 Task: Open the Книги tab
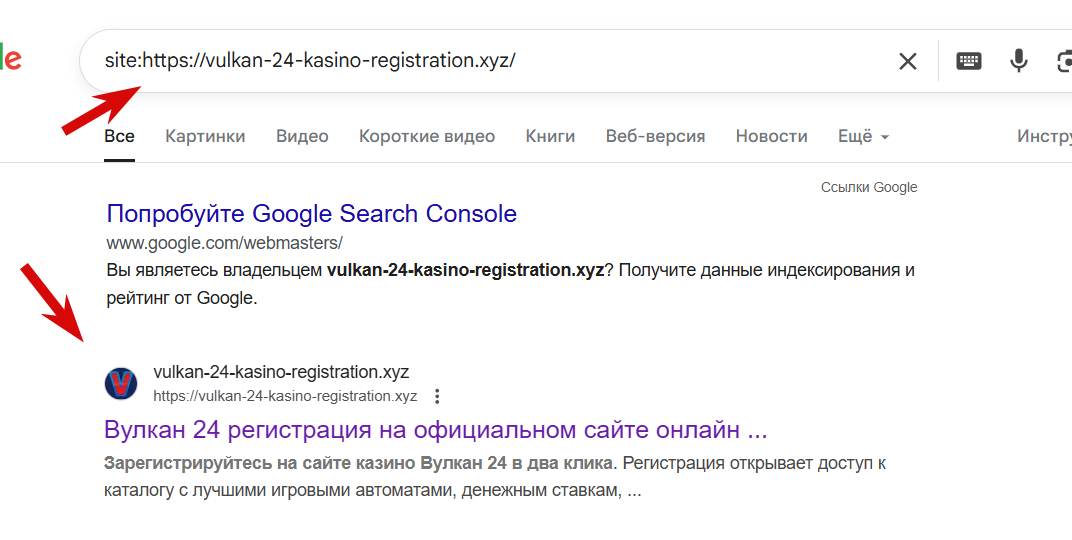point(550,137)
